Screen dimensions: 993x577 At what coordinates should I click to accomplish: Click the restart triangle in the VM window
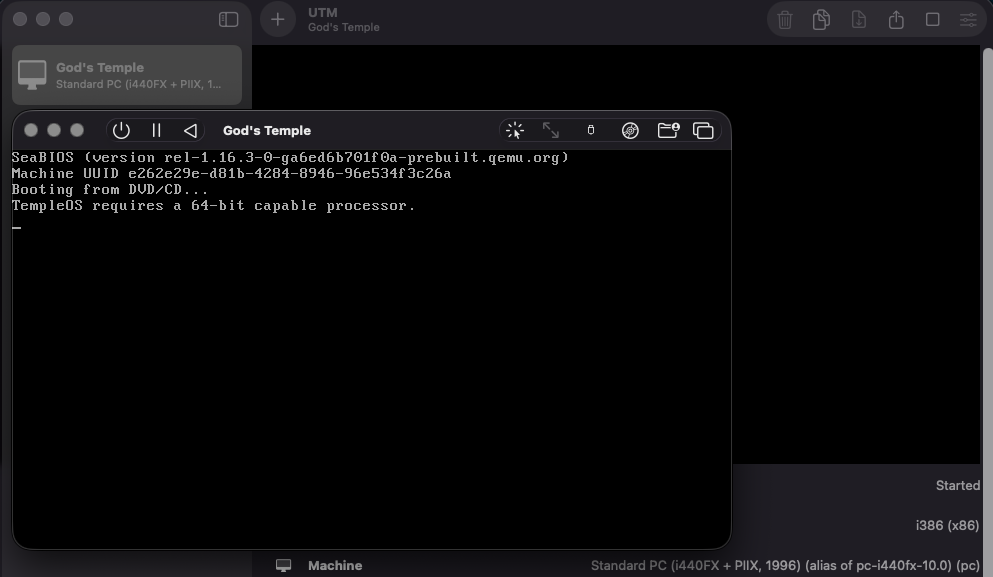click(x=190, y=130)
